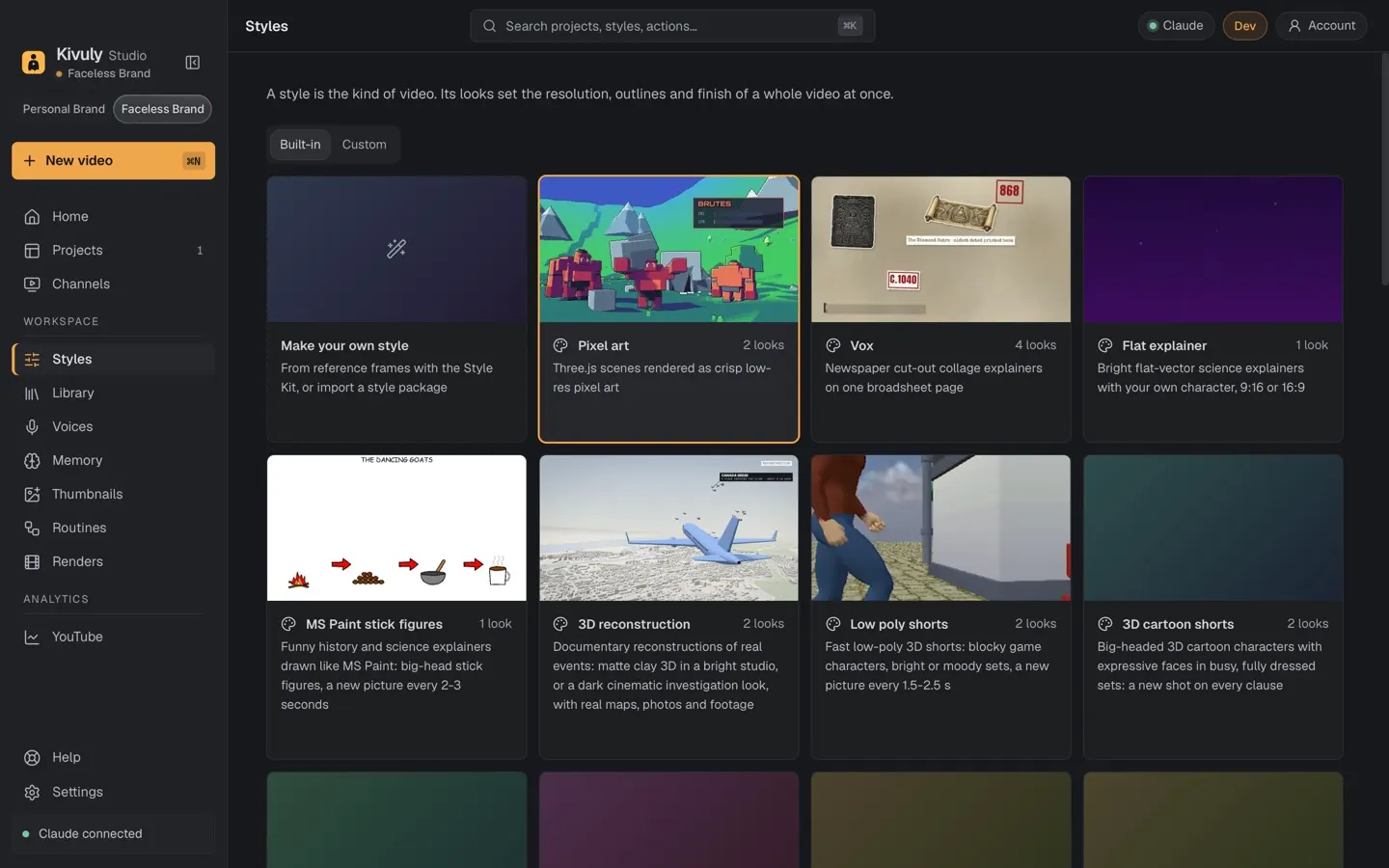1389x868 pixels.
Task: Open Channels via its sidebar icon
Action: click(32, 285)
